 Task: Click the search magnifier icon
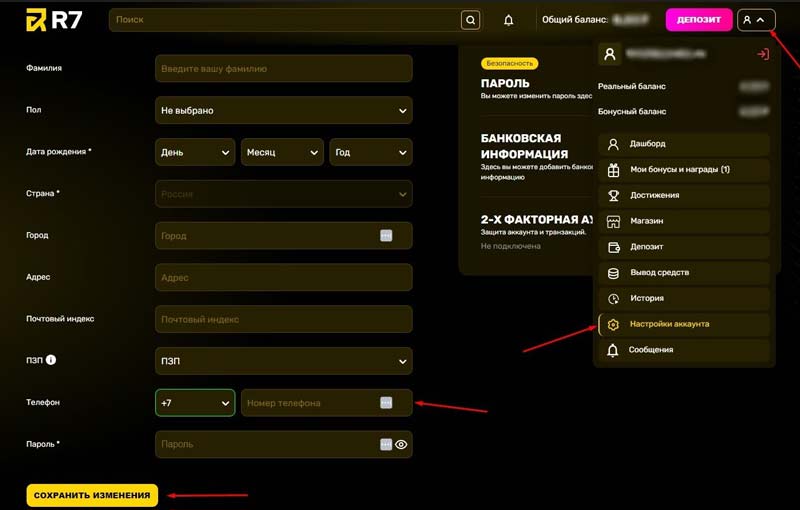pyautogui.click(x=470, y=20)
